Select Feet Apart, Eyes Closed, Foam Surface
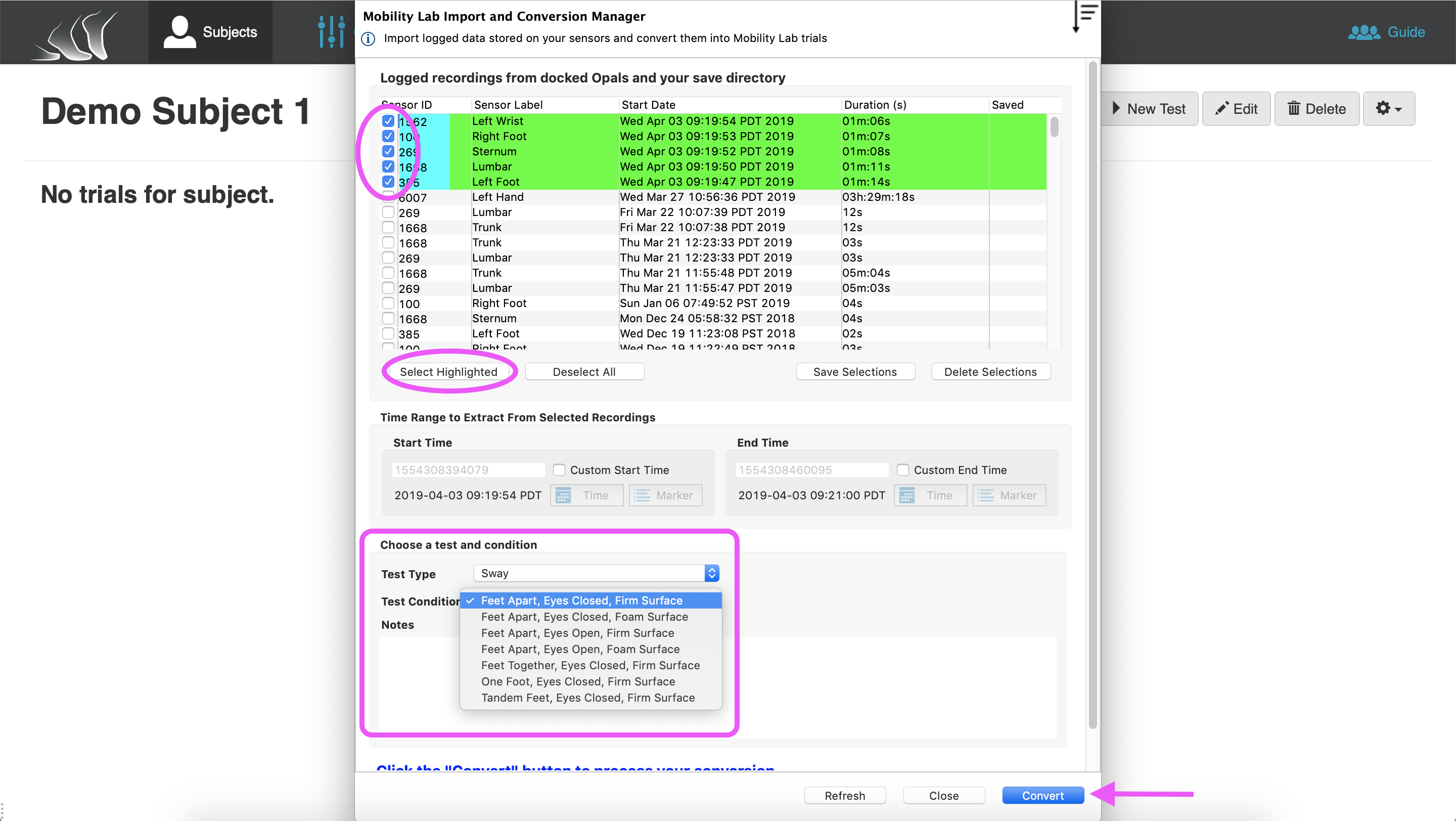 pyautogui.click(x=590, y=617)
